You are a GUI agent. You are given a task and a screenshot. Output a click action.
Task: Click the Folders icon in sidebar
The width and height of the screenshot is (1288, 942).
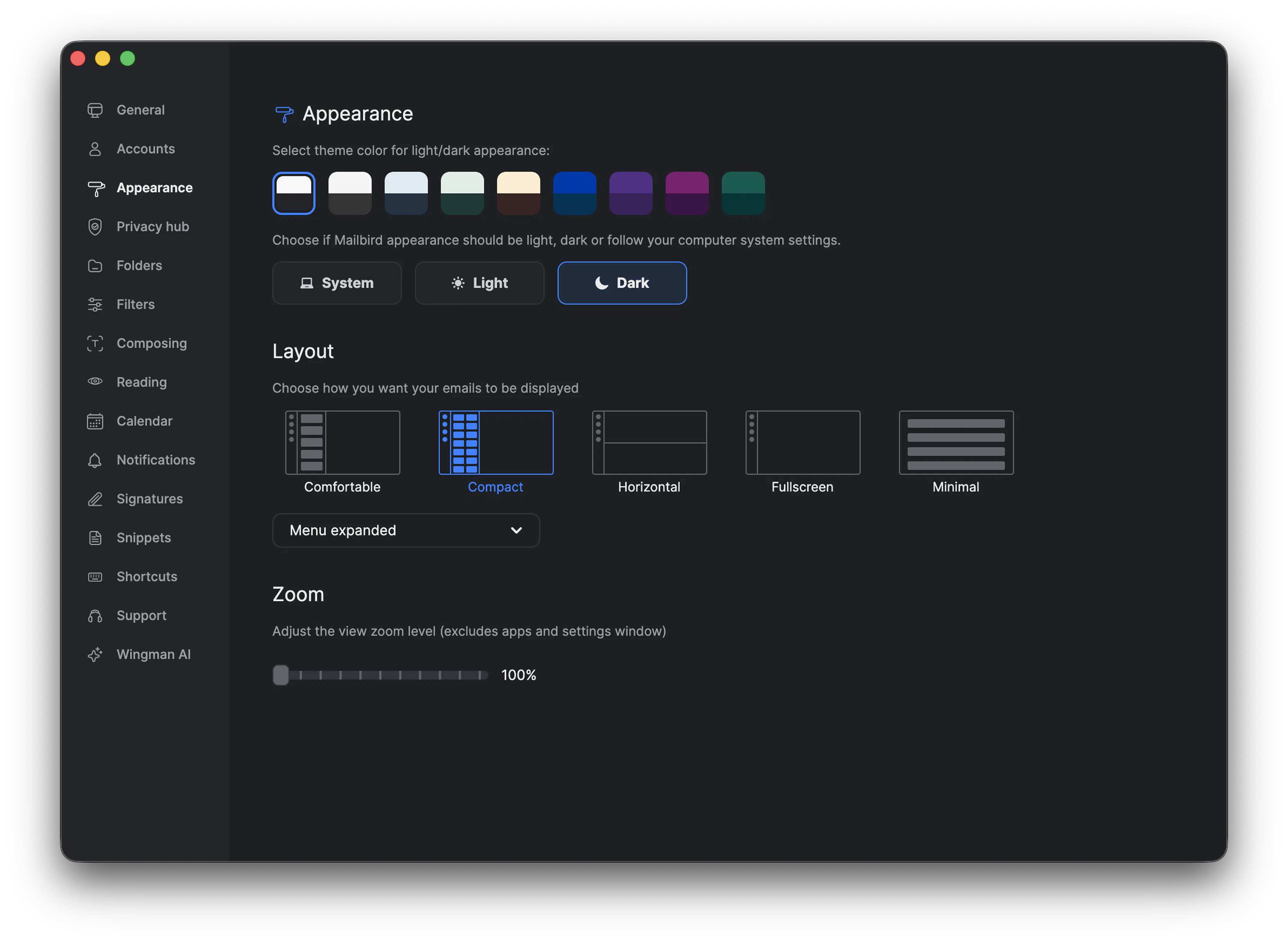tap(95, 266)
